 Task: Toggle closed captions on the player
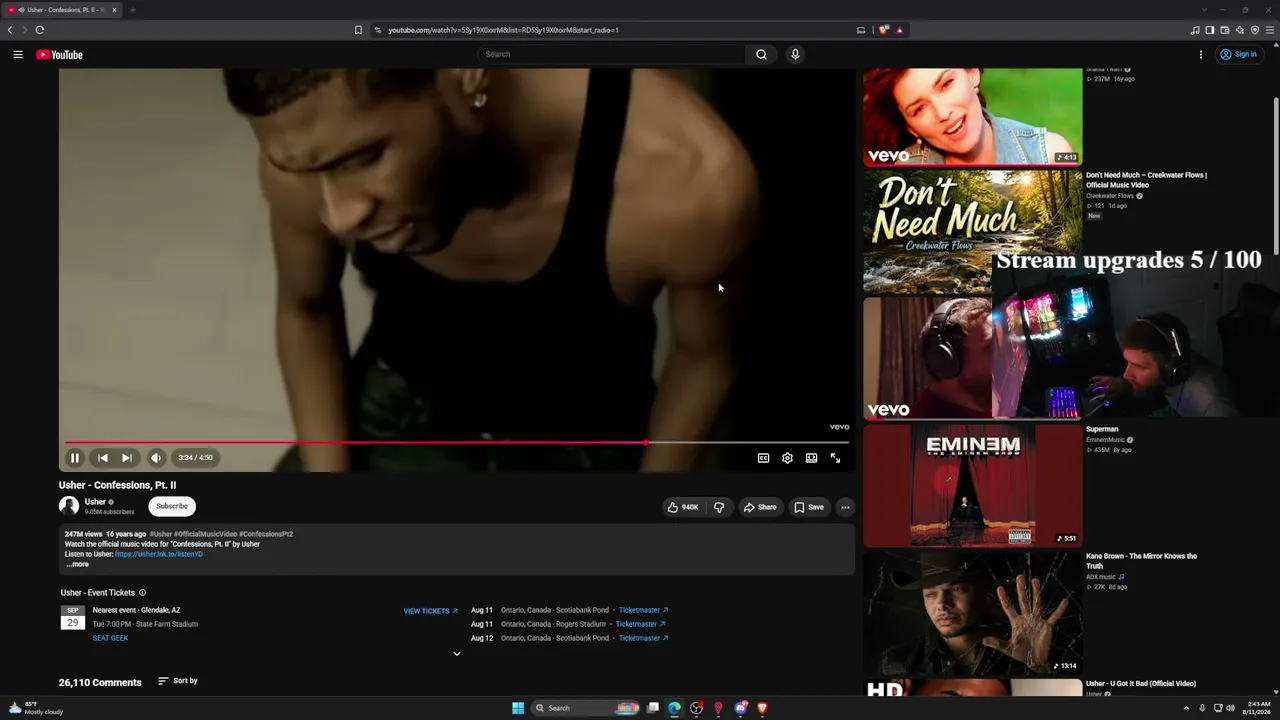763,458
